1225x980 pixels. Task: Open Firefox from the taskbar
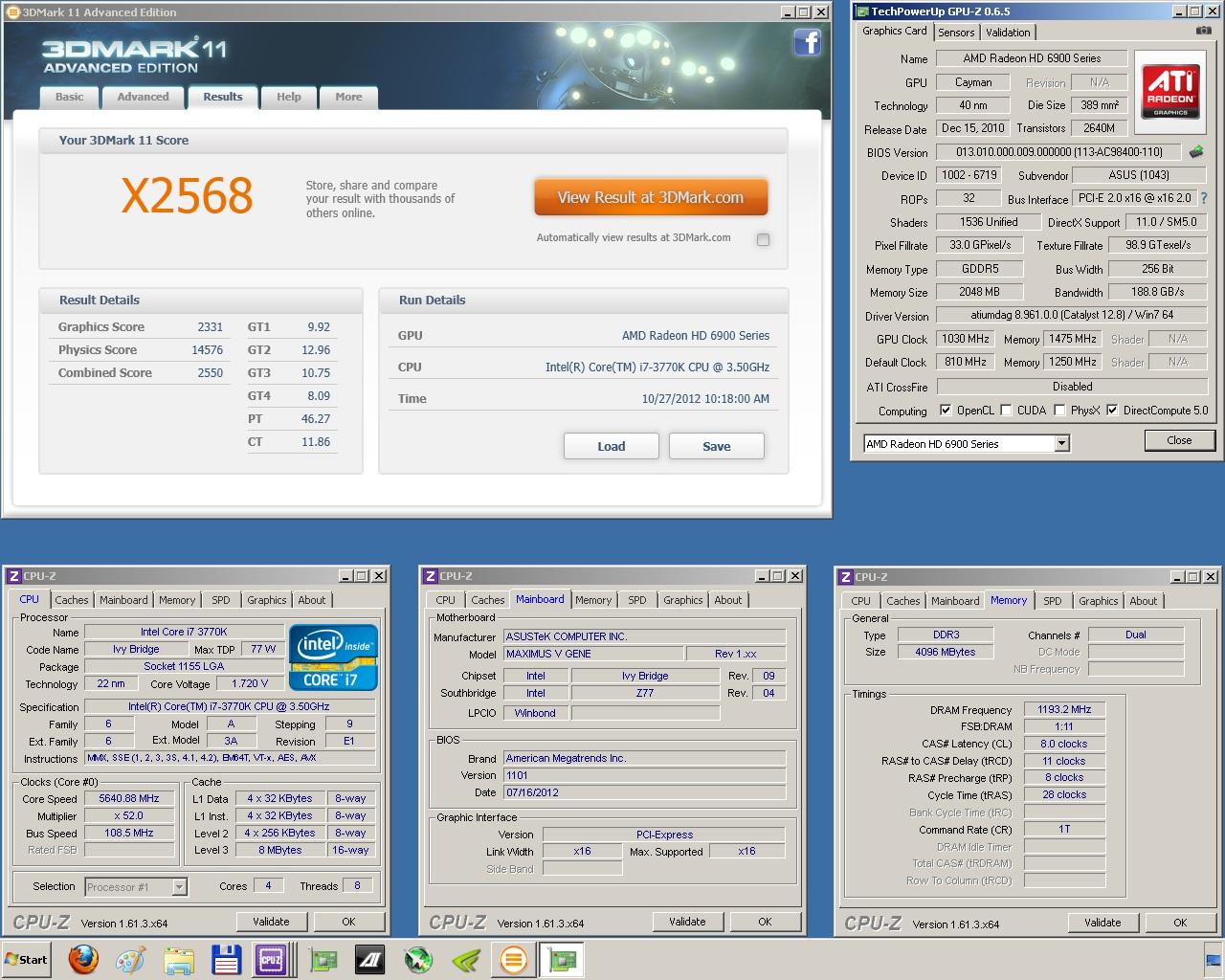coord(83,960)
